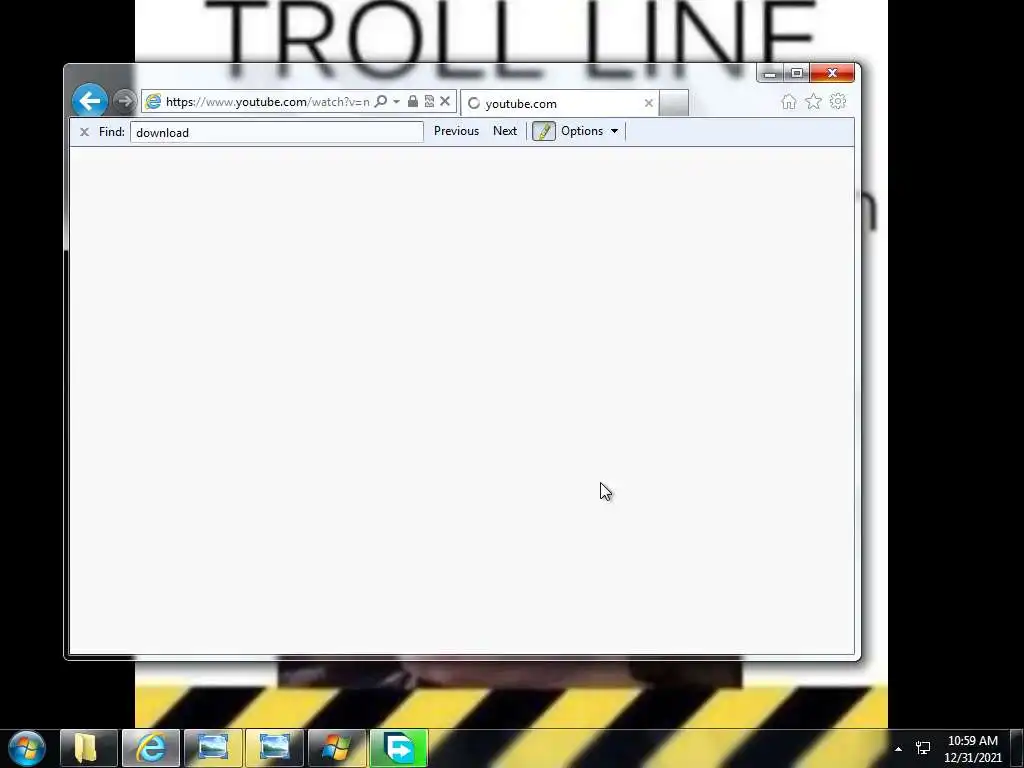This screenshot has width=1024, height=768.
Task: Open the green arrow app on taskbar
Action: click(398, 748)
